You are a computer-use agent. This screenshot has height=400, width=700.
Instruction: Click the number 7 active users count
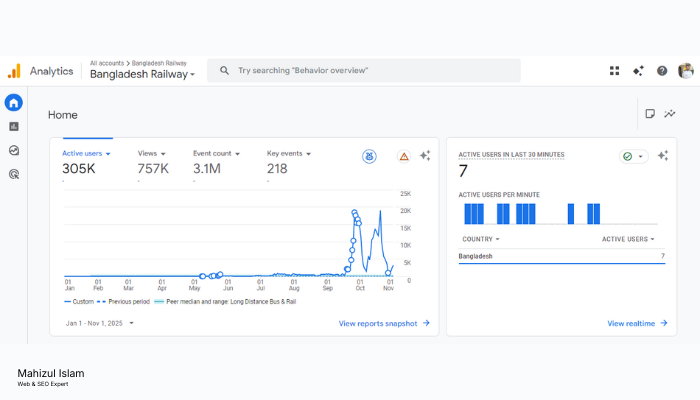[x=463, y=171]
